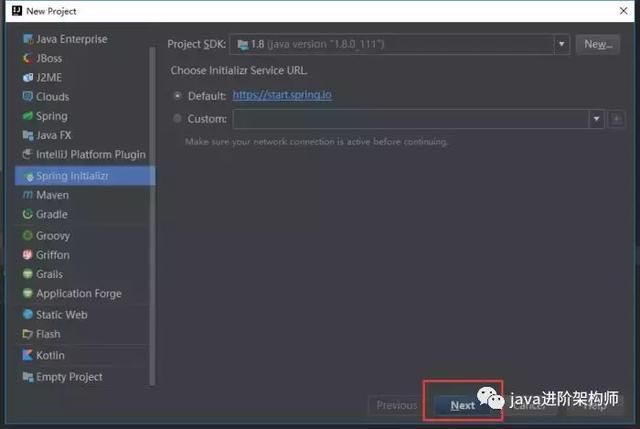Select Griffon project type
Viewport: 640px width, 429px height.
[x=53, y=255]
